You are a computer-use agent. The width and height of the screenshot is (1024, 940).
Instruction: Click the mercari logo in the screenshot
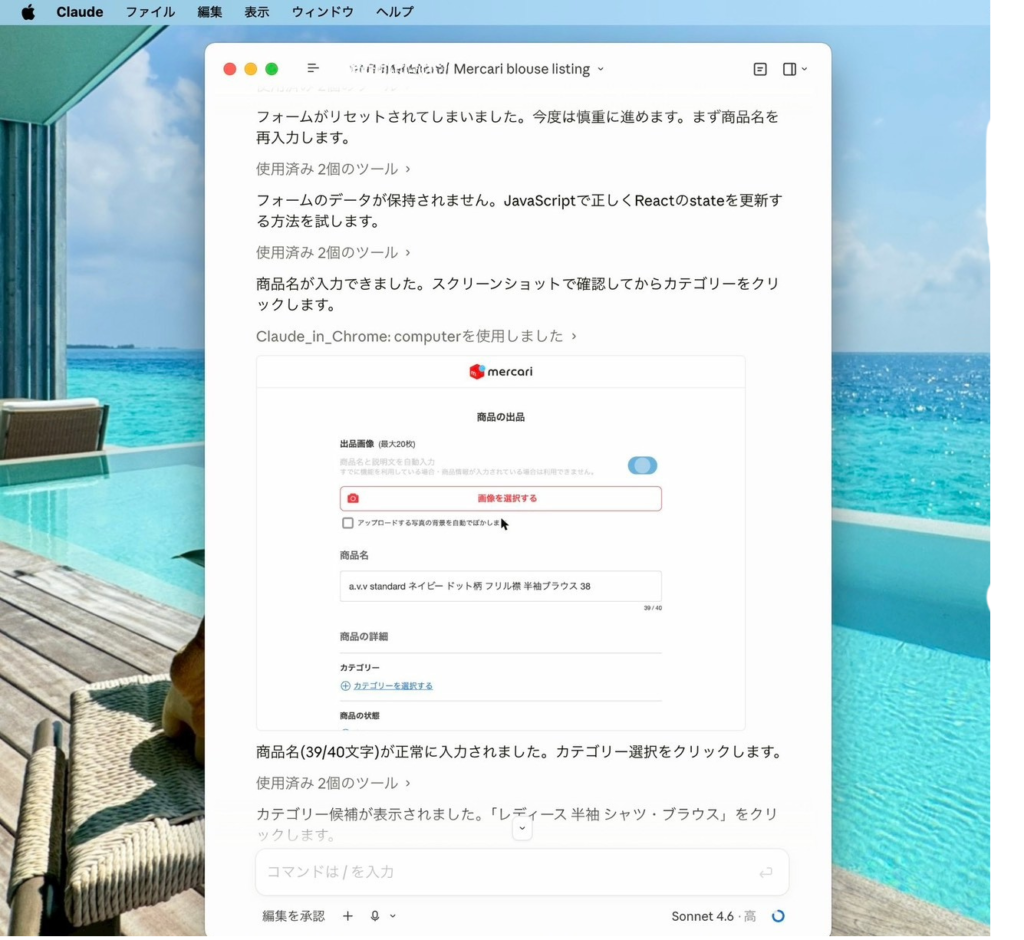[x=500, y=372]
